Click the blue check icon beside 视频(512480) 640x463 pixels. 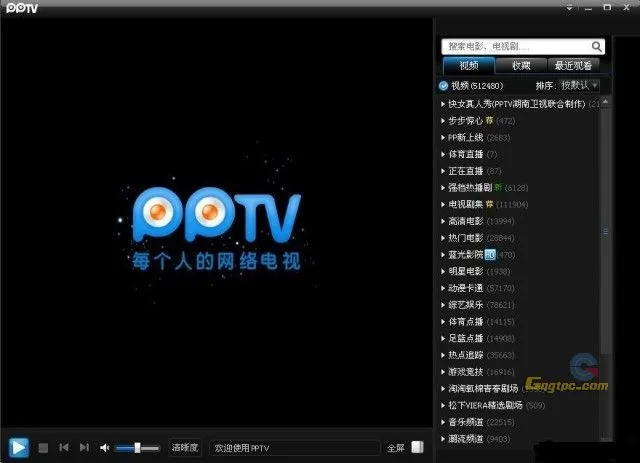[x=443, y=86]
